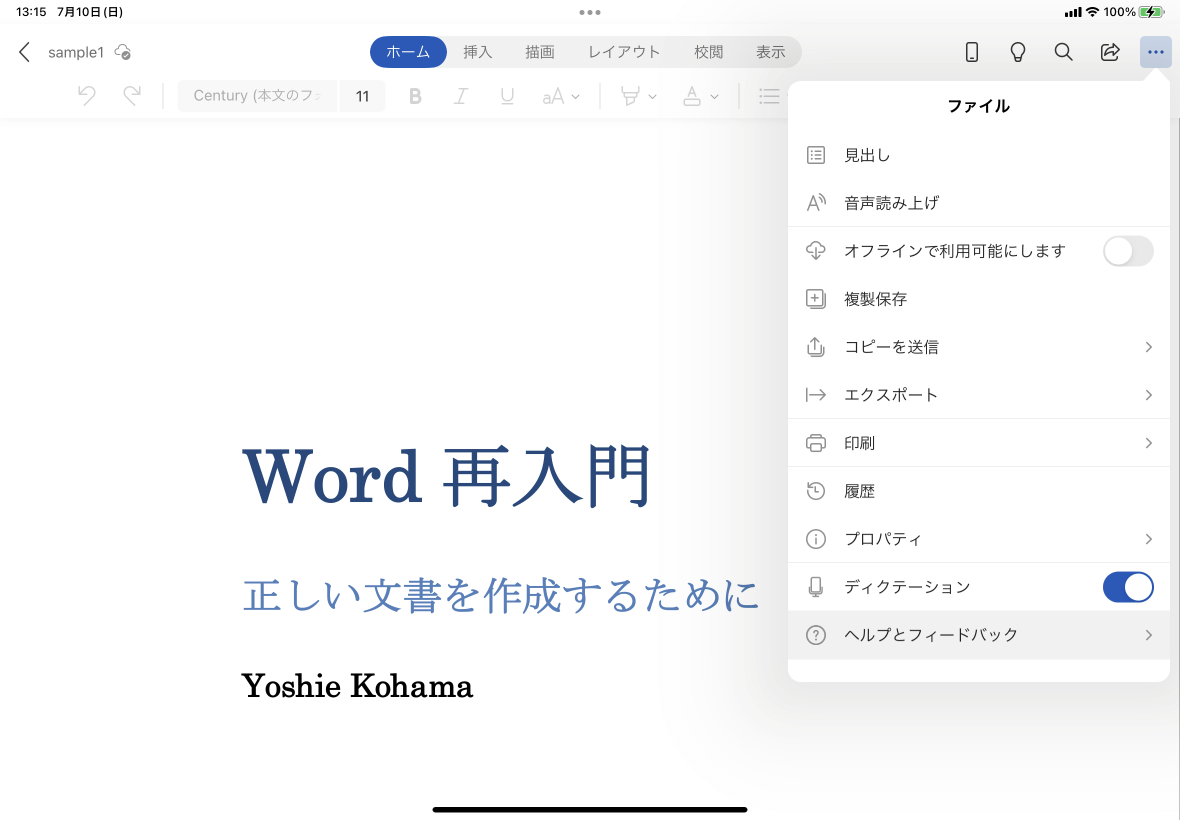Image resolution: width=1180 pixels, height=820 pixels.
Task: Click the プロパティ info icon
Action: [x=816, y=539]
